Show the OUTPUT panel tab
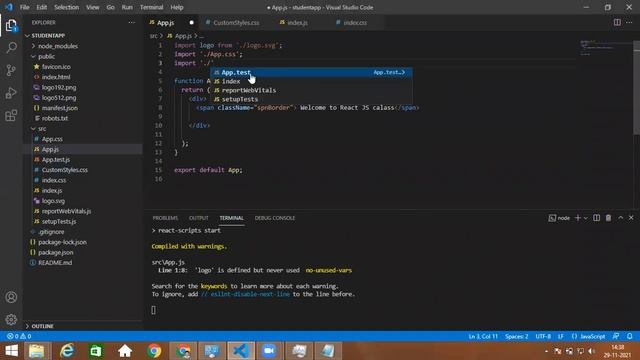The image size is (640, 360). (x=198, y=218)
